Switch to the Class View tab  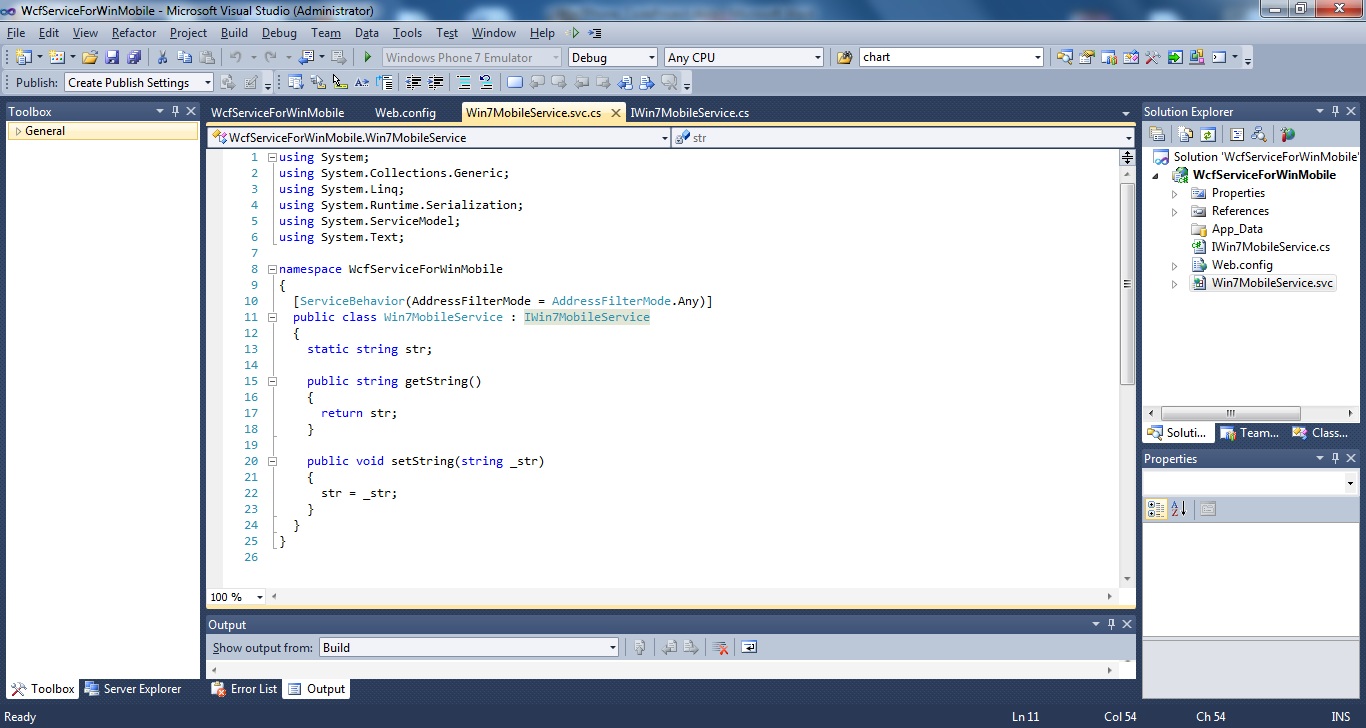pos(1321,433)
